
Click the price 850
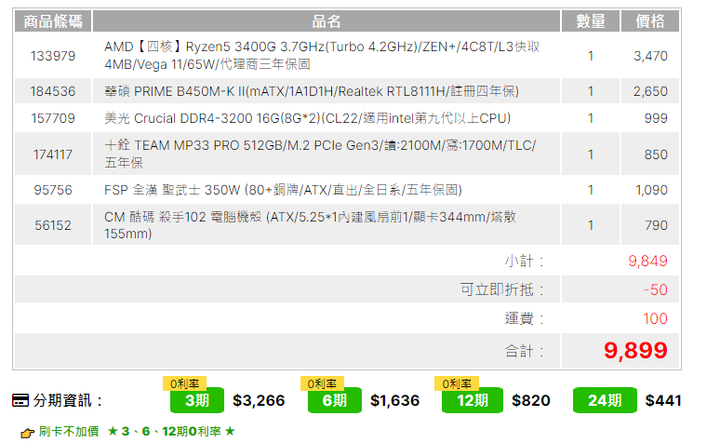(656, 154)
